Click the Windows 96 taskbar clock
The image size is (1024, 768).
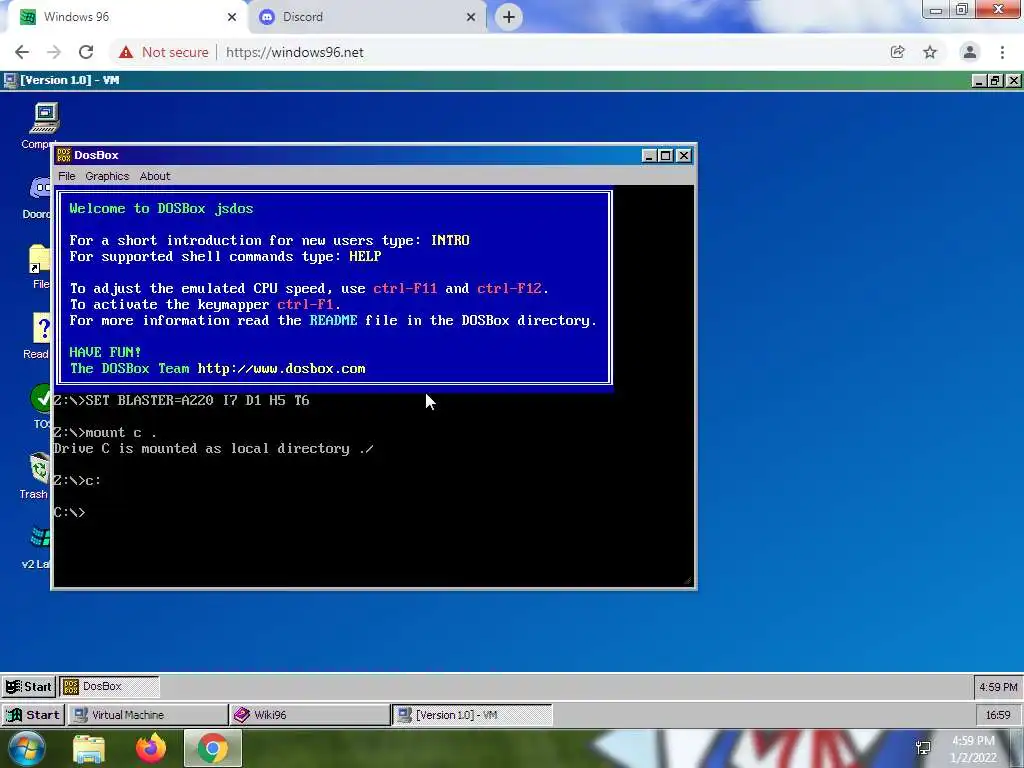click(x=998, y=687)
